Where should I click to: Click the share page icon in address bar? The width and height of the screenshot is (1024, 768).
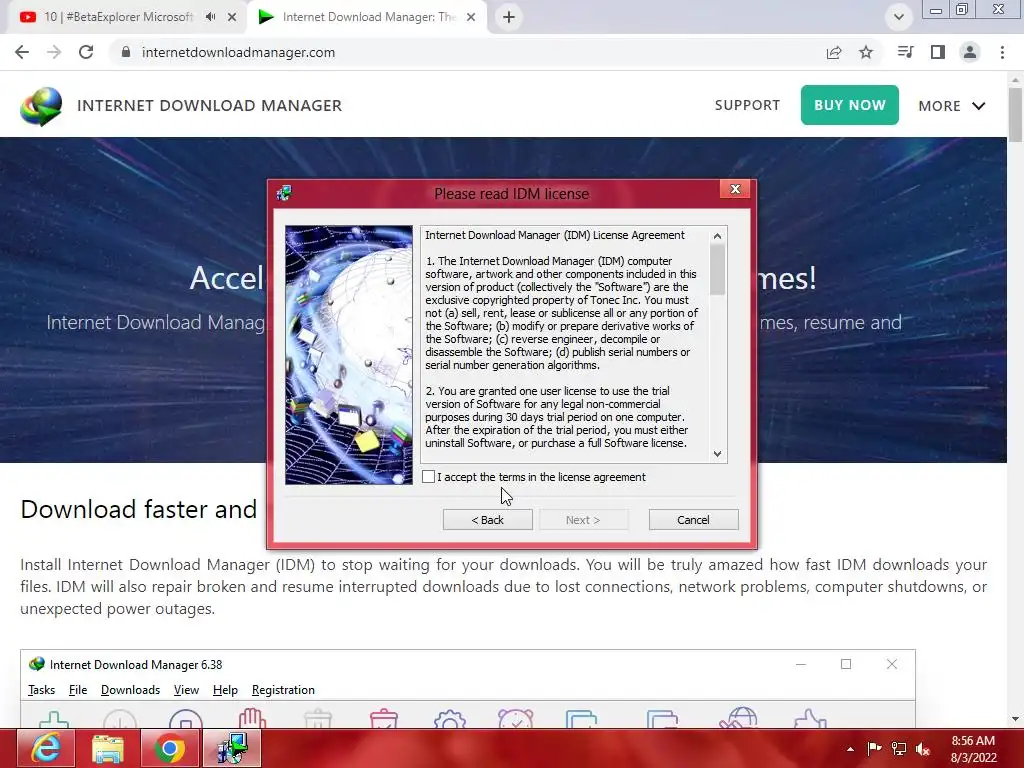tap(834, 52)
